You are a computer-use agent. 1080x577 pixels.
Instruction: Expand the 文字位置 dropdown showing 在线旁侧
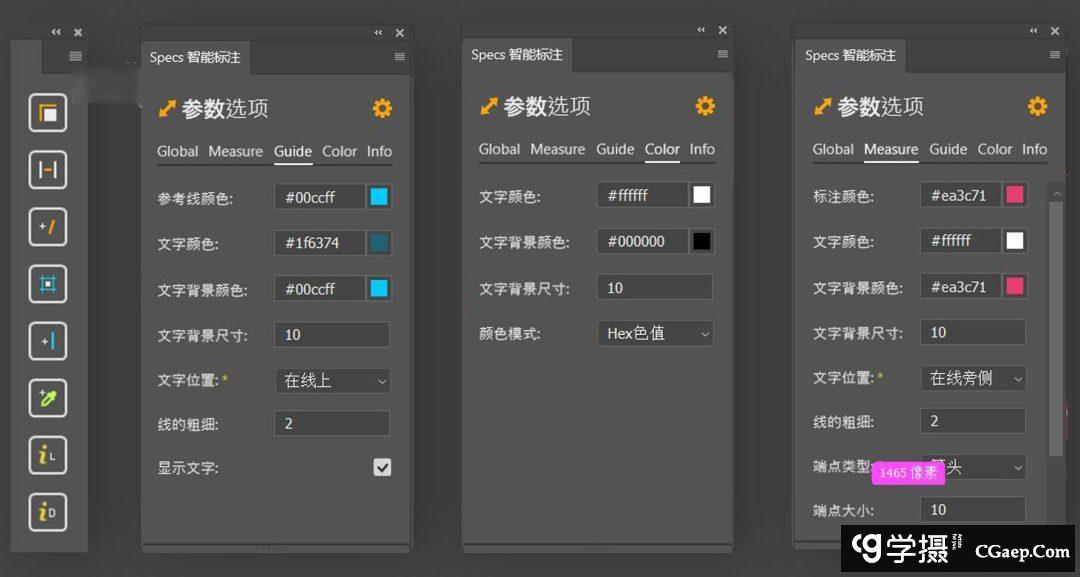pyautogui.click(x=973, y=378)
